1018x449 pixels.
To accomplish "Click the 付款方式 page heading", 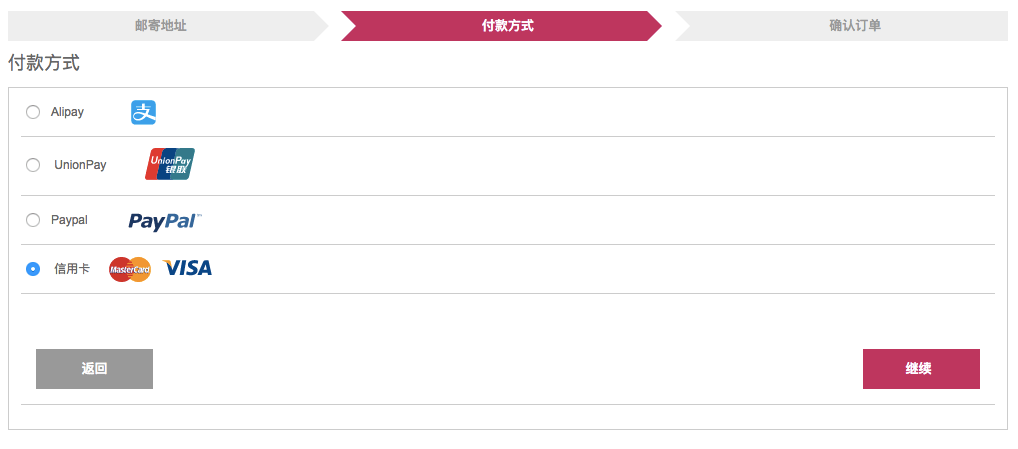I will (43, 63).
